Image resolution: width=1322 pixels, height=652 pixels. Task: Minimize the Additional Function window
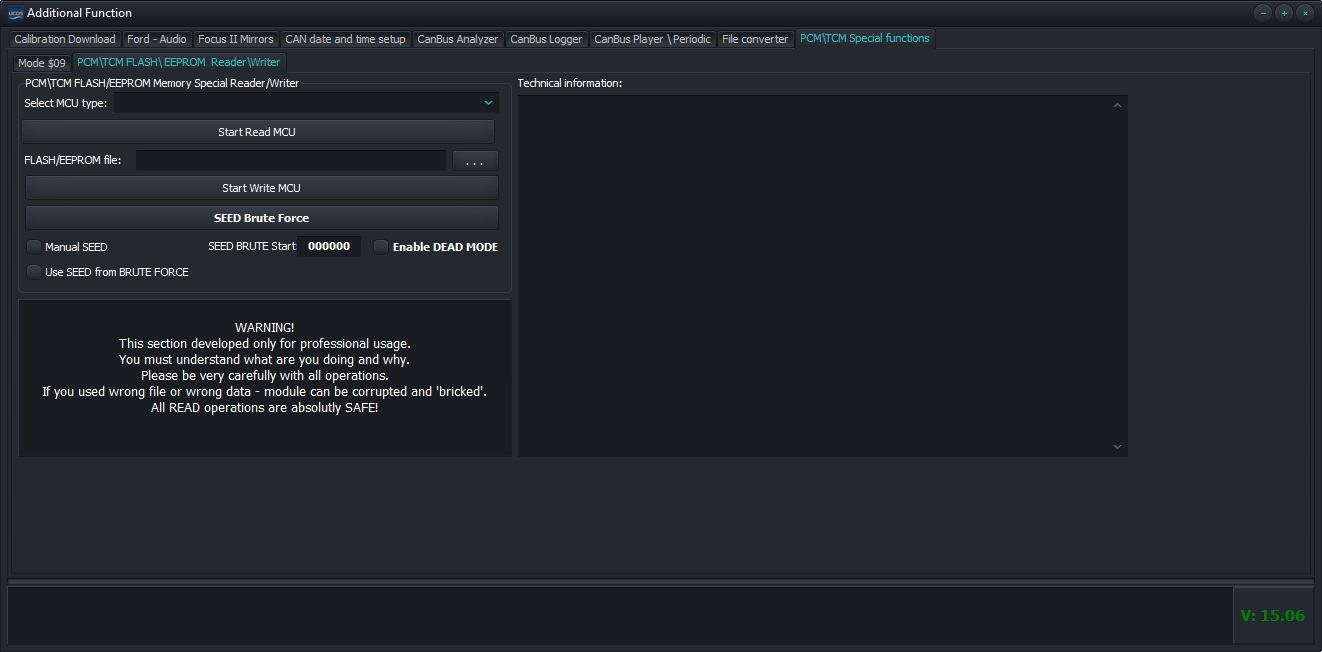[x=1263, y=13]
